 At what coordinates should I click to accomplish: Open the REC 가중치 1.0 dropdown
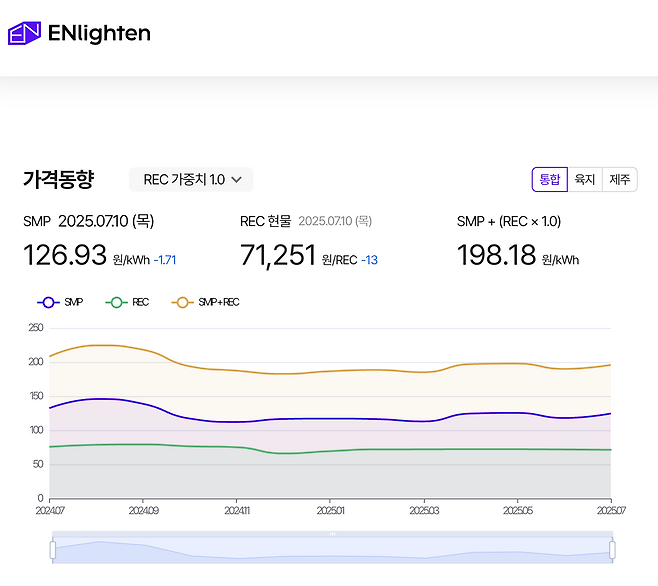point(191,180)
